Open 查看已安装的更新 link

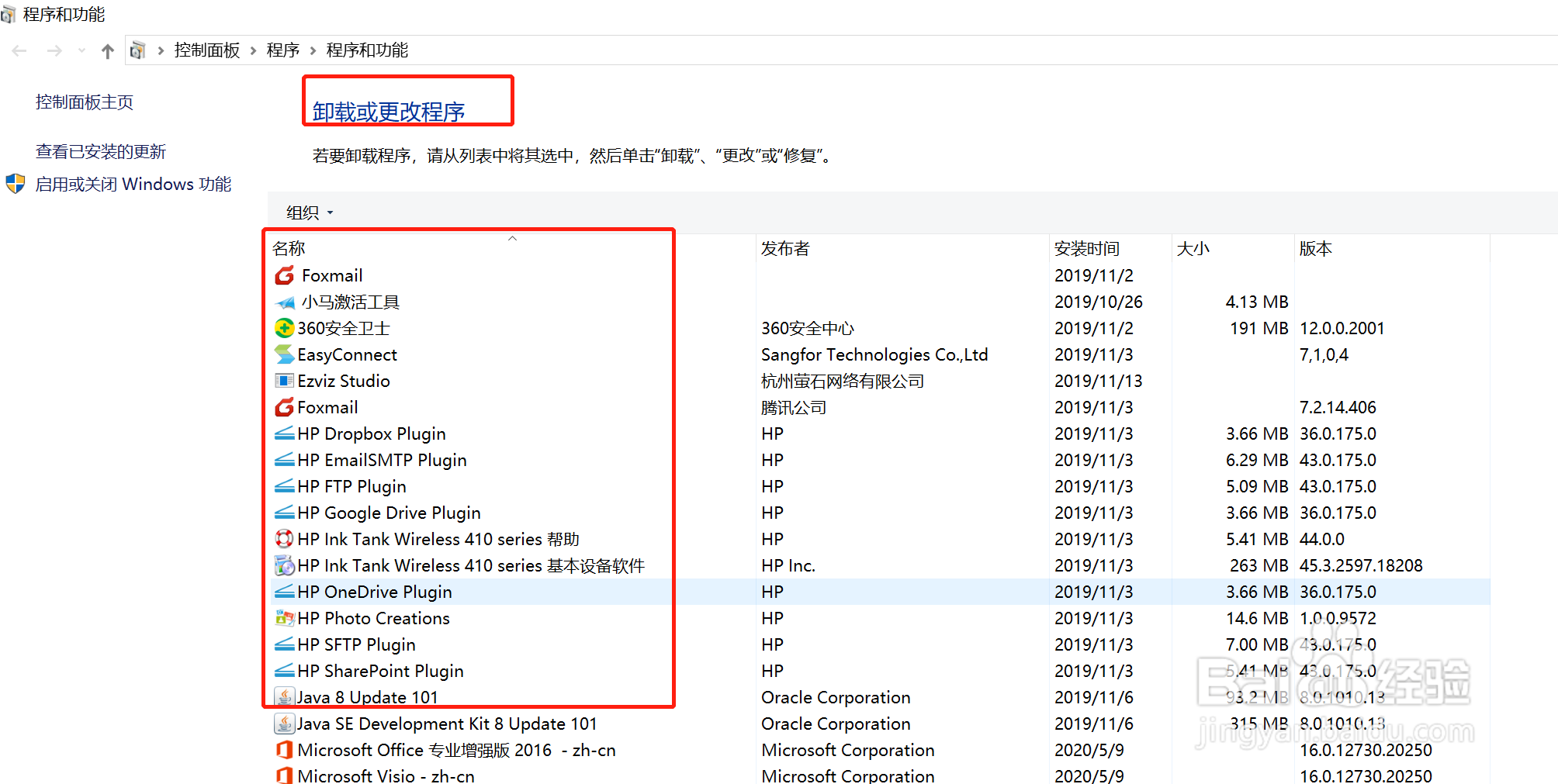(x=101, y=152)
